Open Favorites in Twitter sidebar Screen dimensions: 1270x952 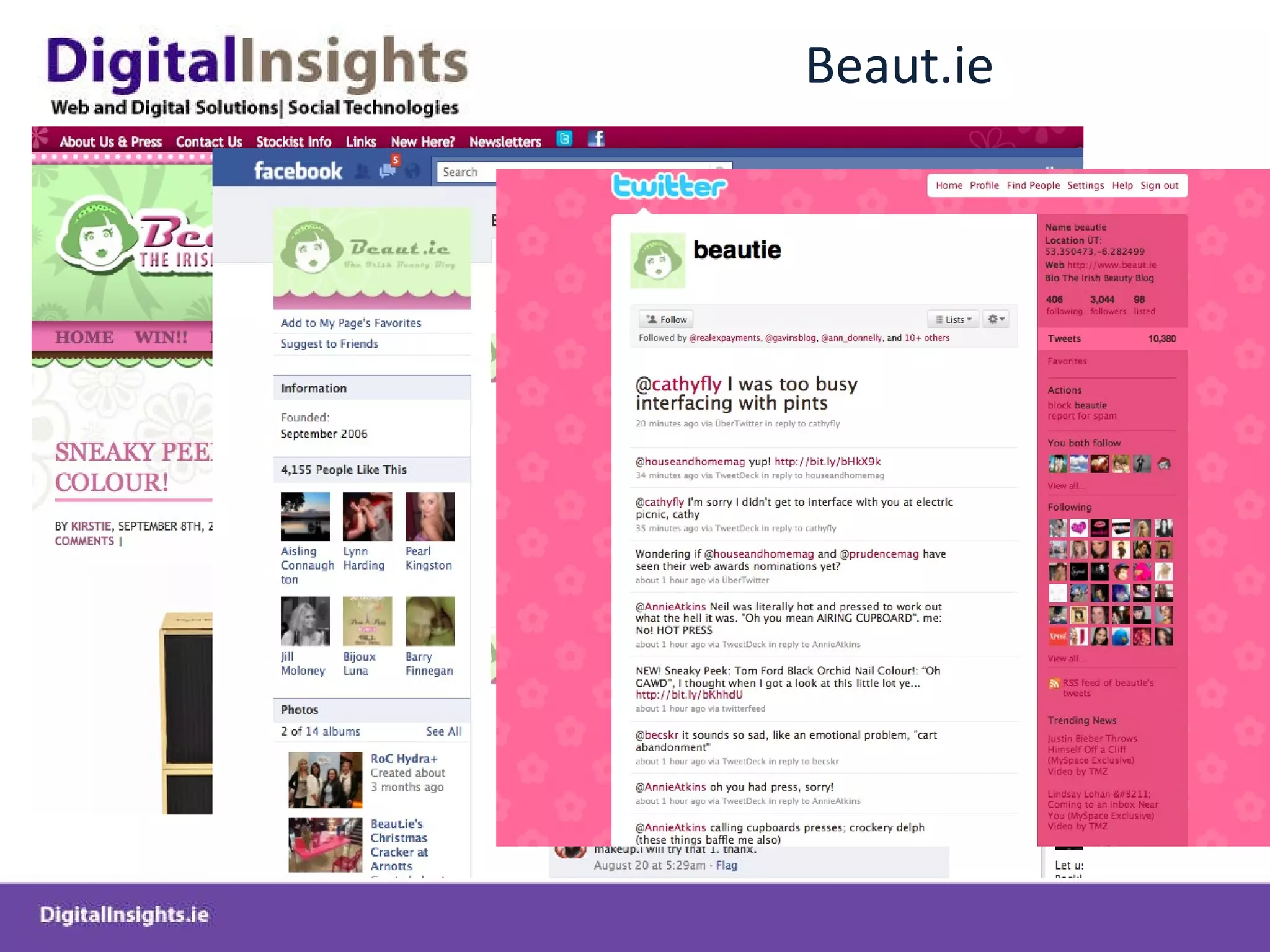point(1067,361)
